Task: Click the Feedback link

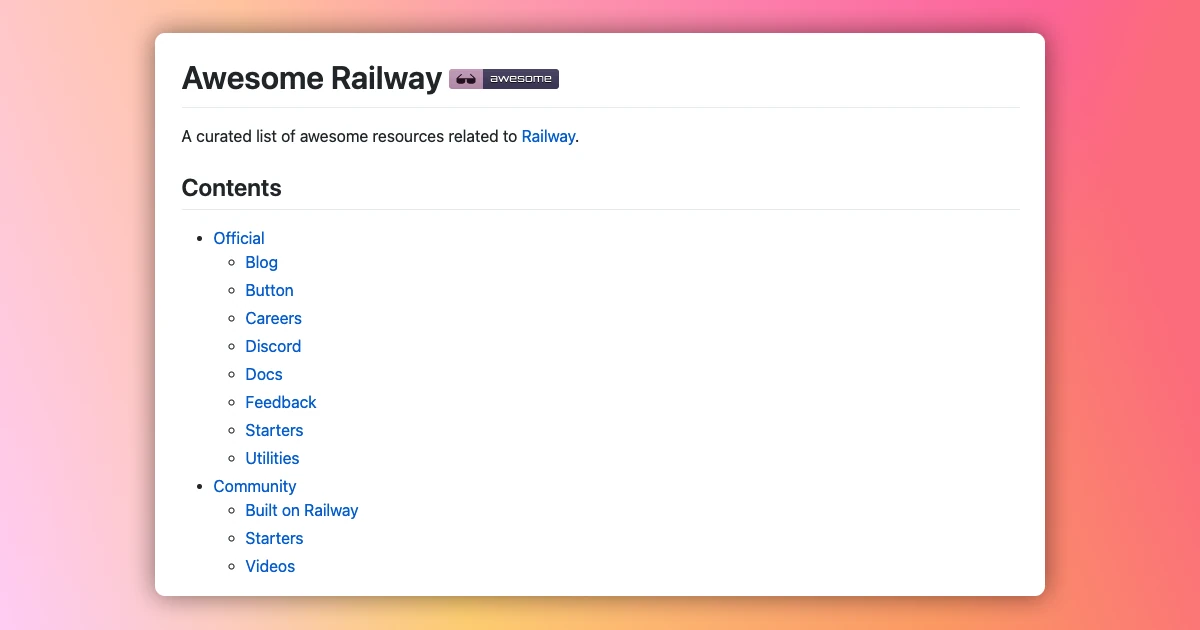Action: pos(281,402)
